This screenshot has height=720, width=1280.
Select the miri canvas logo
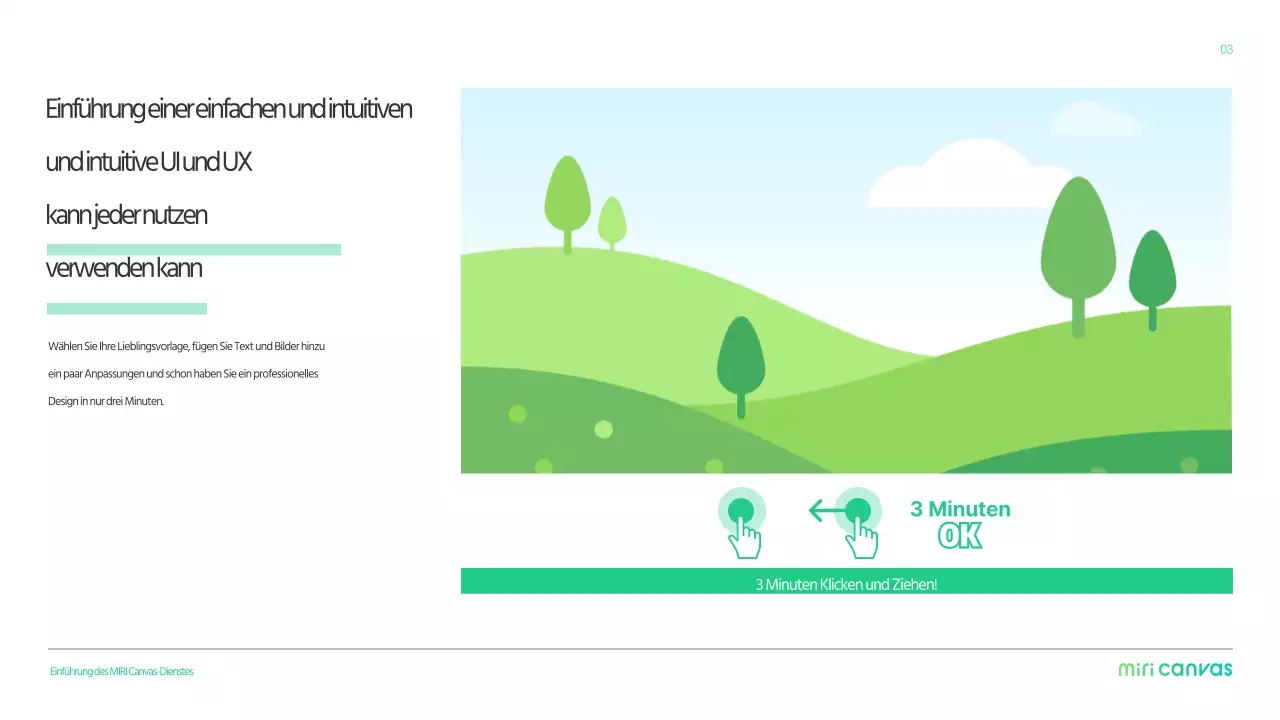click(1175, 669)
